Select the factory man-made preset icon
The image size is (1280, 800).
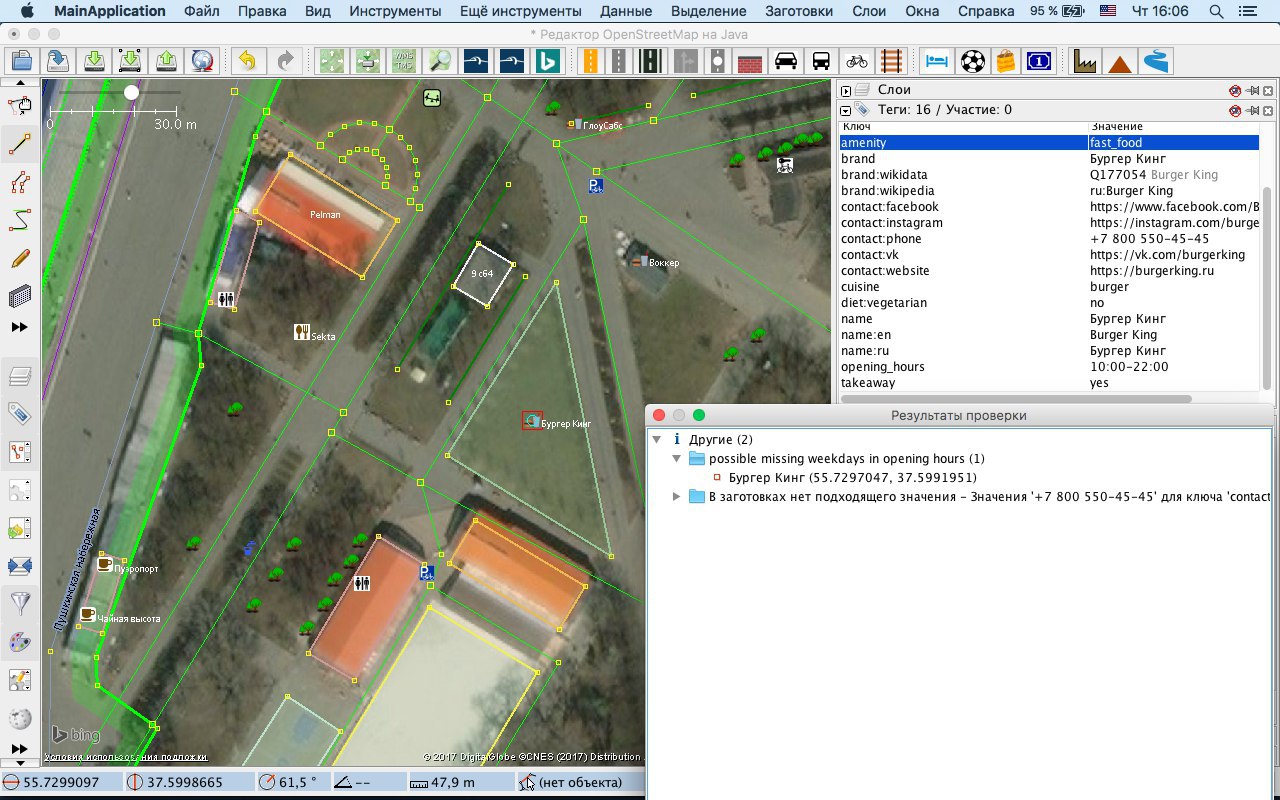coord(1085,61)
